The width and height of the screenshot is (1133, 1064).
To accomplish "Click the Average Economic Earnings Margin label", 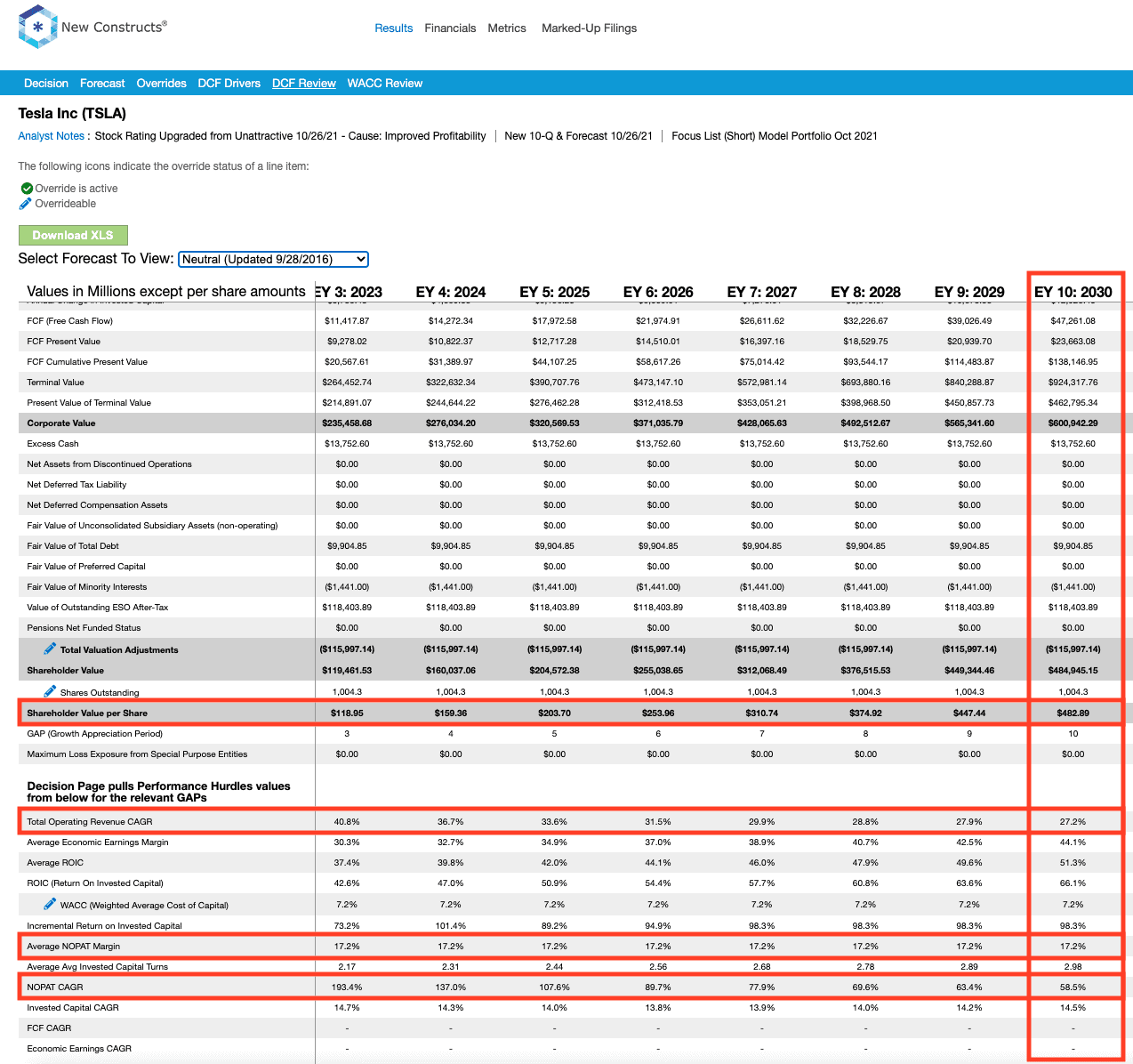I will (x=98, y=842).
